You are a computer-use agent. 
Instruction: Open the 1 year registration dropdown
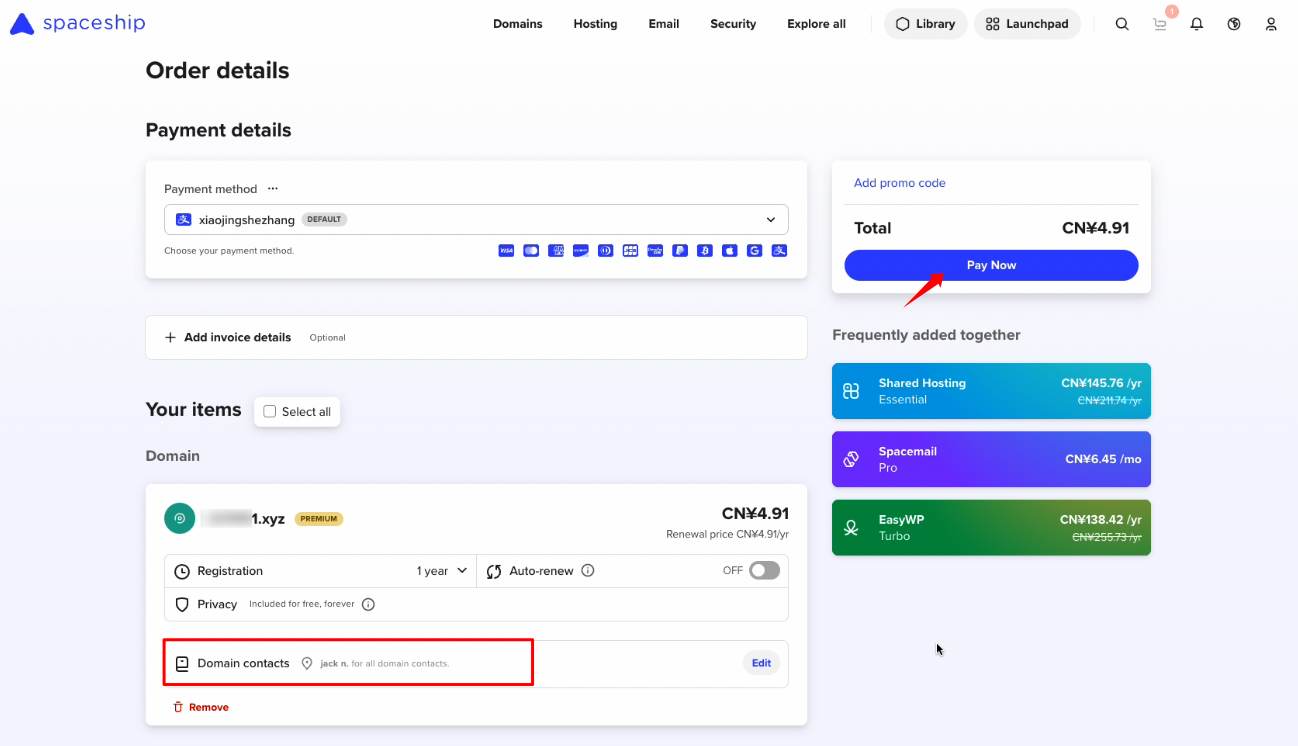tap(442, 571)
